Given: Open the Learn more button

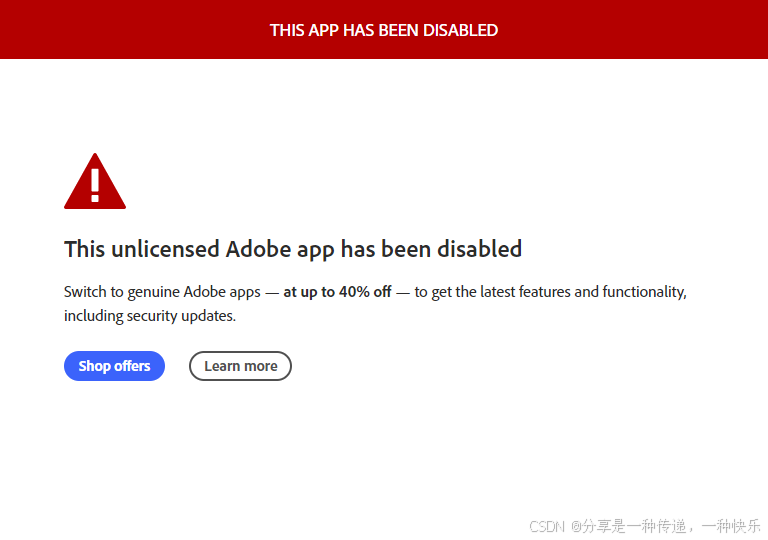Looking at the screenshot, I should click(240, 366).
